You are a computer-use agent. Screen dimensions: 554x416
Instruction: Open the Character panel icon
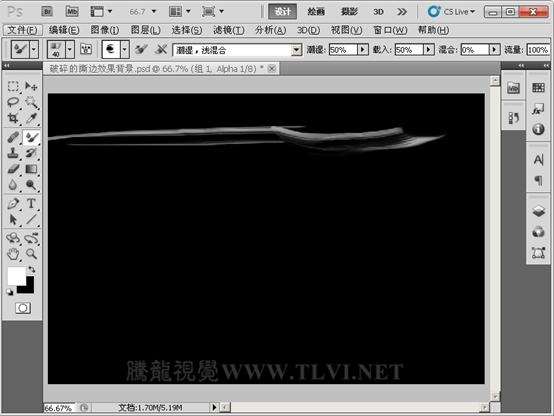tap(538, 160)
